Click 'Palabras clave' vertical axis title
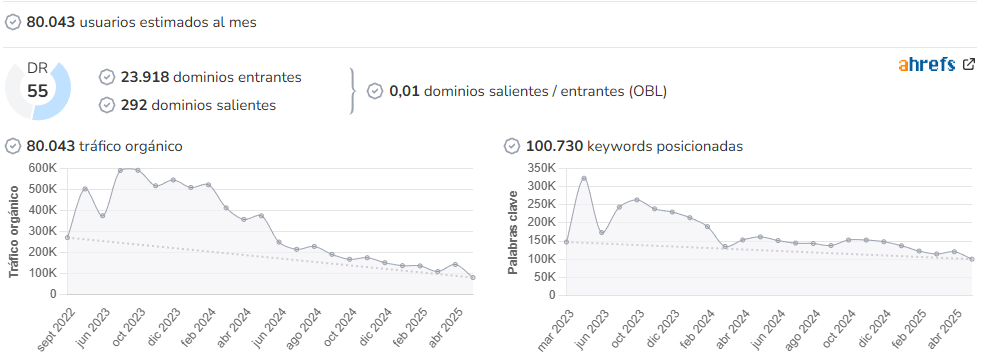984x363 pixels. [x=513, y=232]
